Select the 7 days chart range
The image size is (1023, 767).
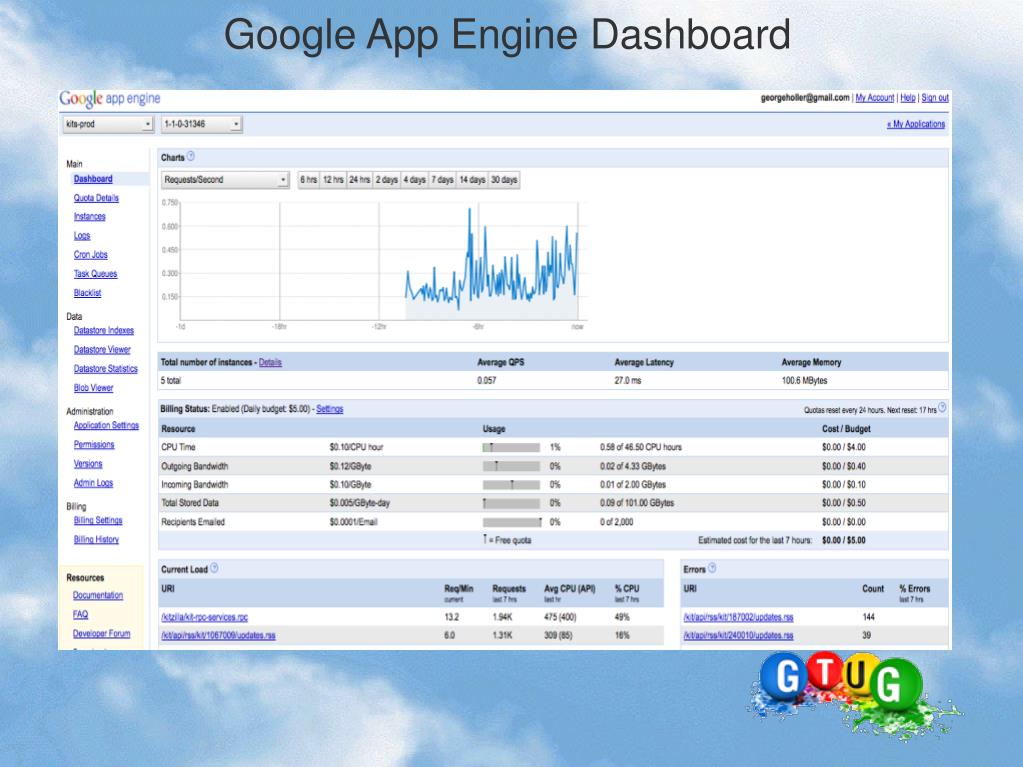coord(442,179)
